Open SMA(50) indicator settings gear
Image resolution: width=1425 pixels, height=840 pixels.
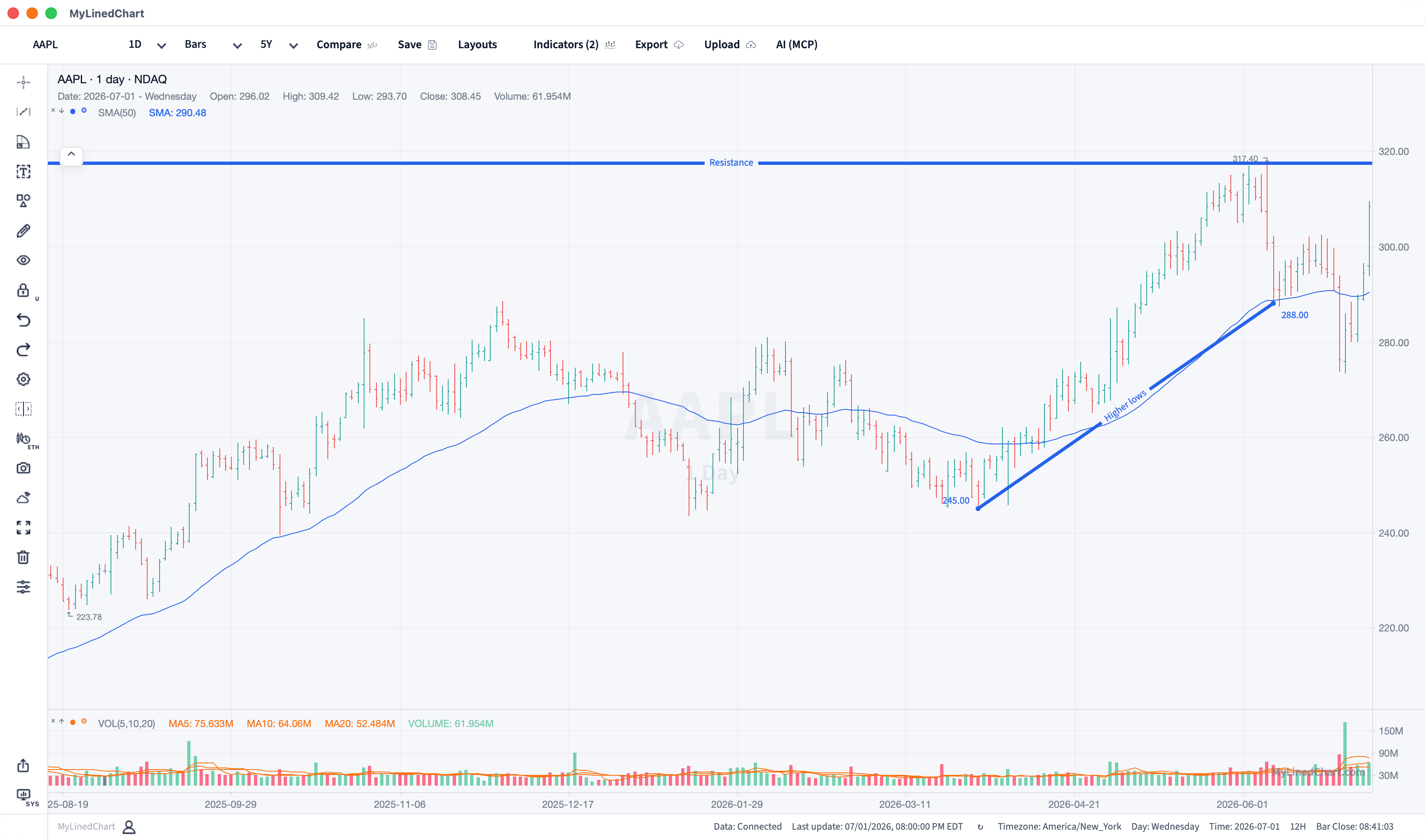(84, 110)
